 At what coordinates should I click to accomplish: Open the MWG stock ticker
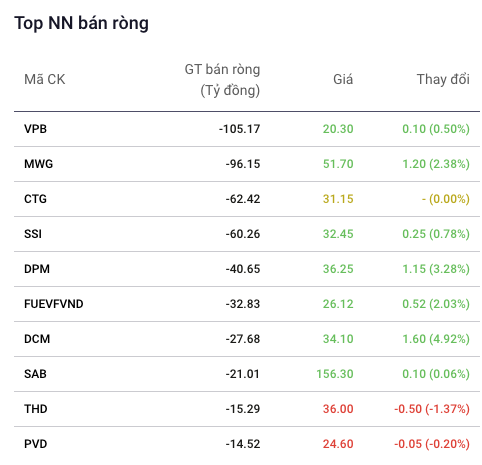tap(38, 164)
